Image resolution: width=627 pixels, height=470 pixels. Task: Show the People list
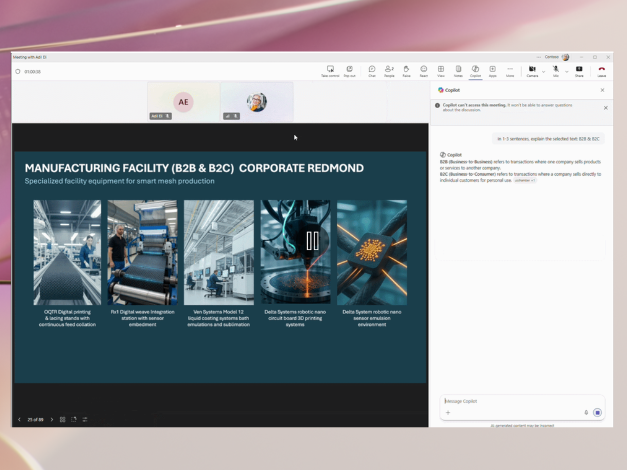(x=389, y=69)
